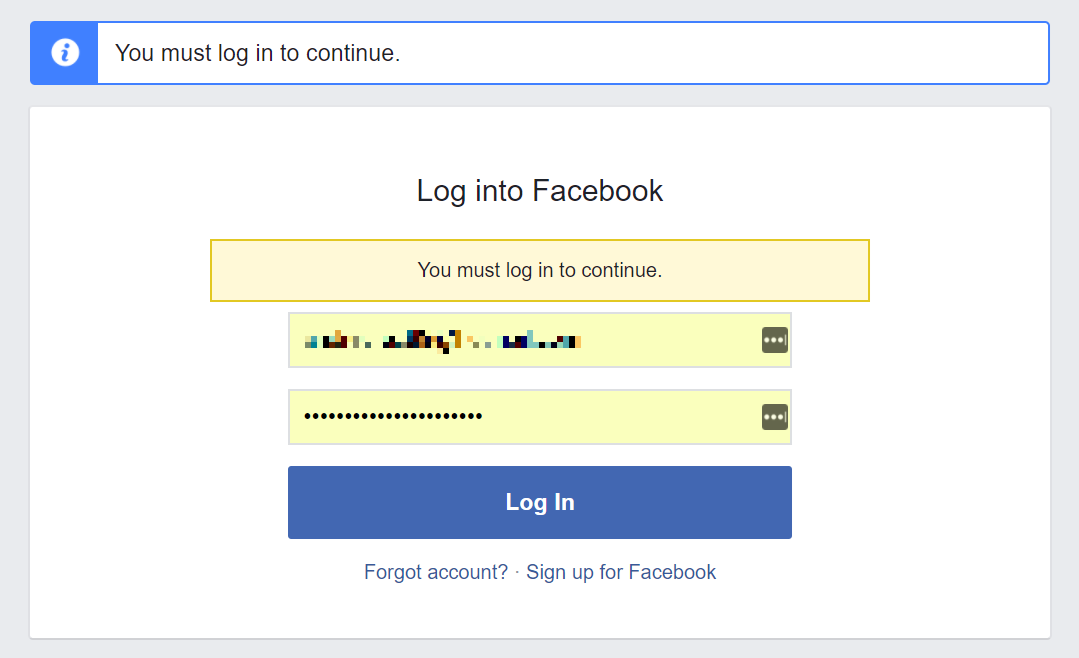Click the three-dots icon beside the masked password

click(774, 417)
